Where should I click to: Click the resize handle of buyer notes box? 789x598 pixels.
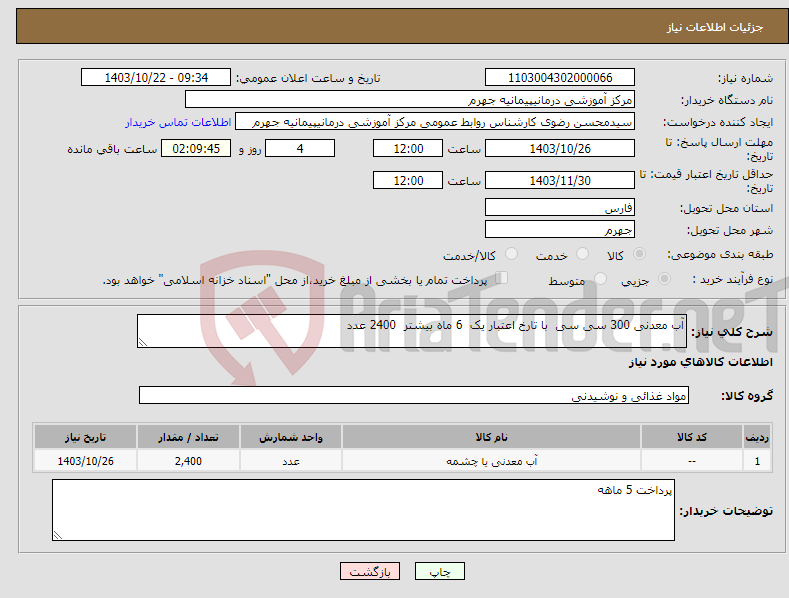(58, 535)
